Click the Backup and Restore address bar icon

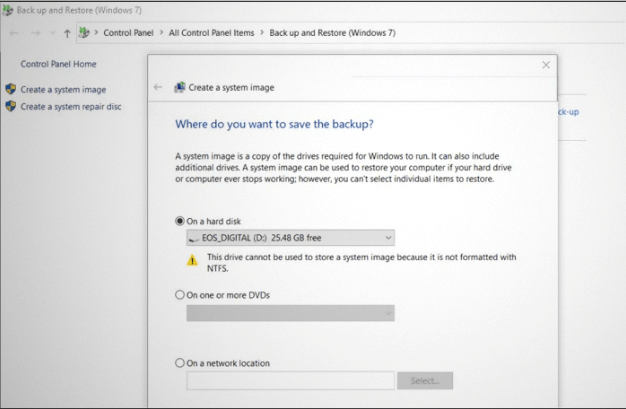point(84,32)
